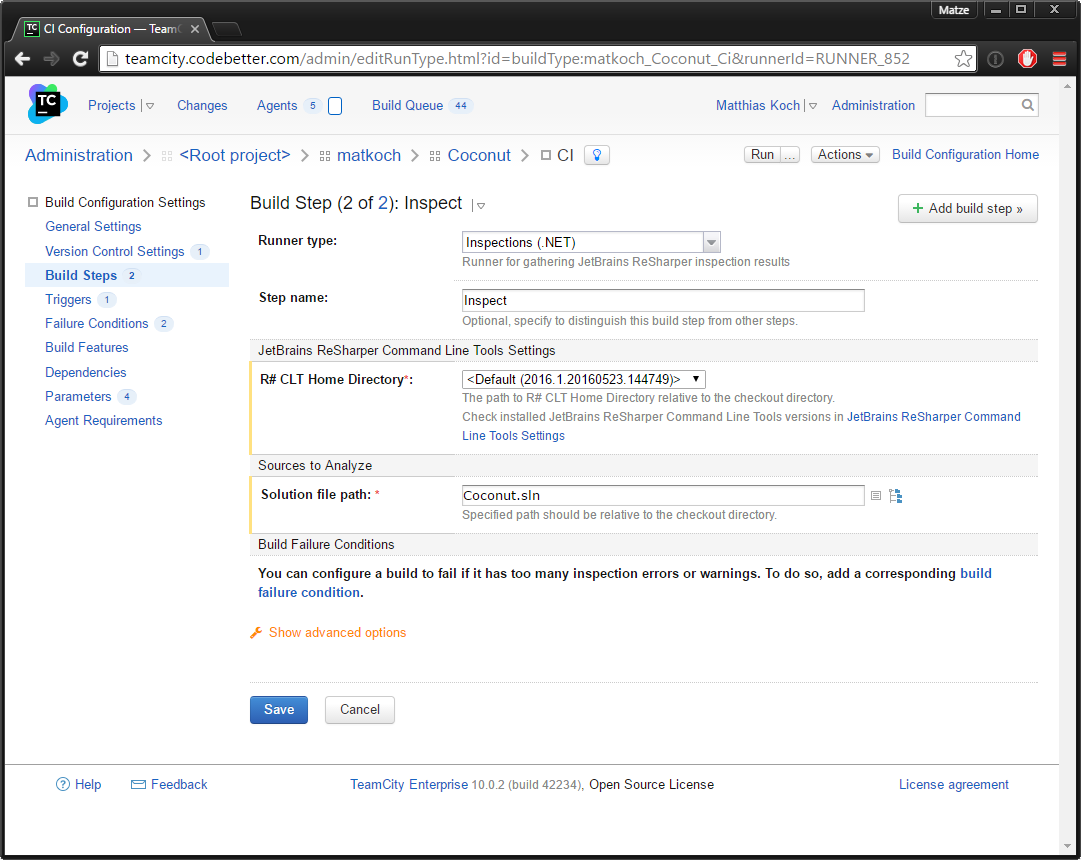This screenshot has height=860, width=1081.
Task: Click the Run button
Action: pos(762,154)
